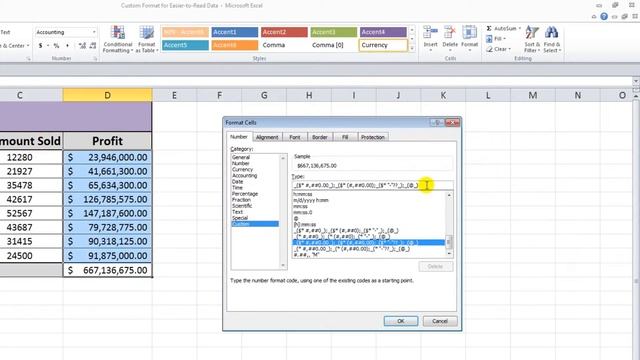Switch to Number tab in dialog
The image size is (640, 360).
[x=239, y=137]
